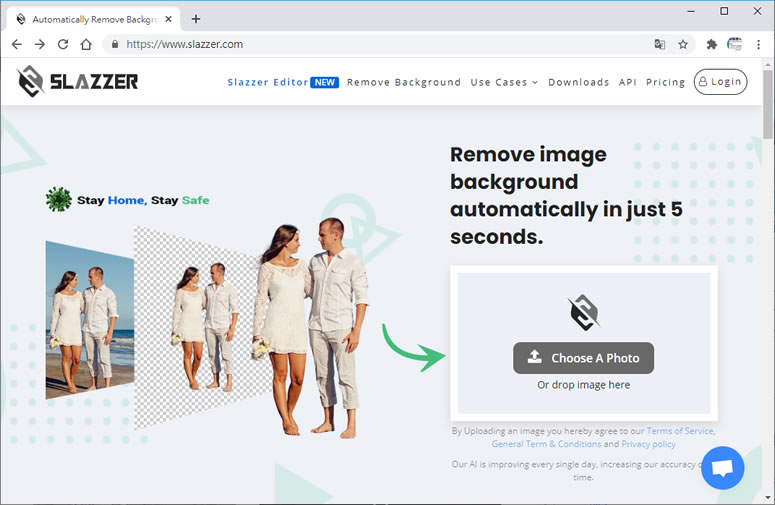Click the green virus icon
The image size is (775, 505).
point(59,200)
